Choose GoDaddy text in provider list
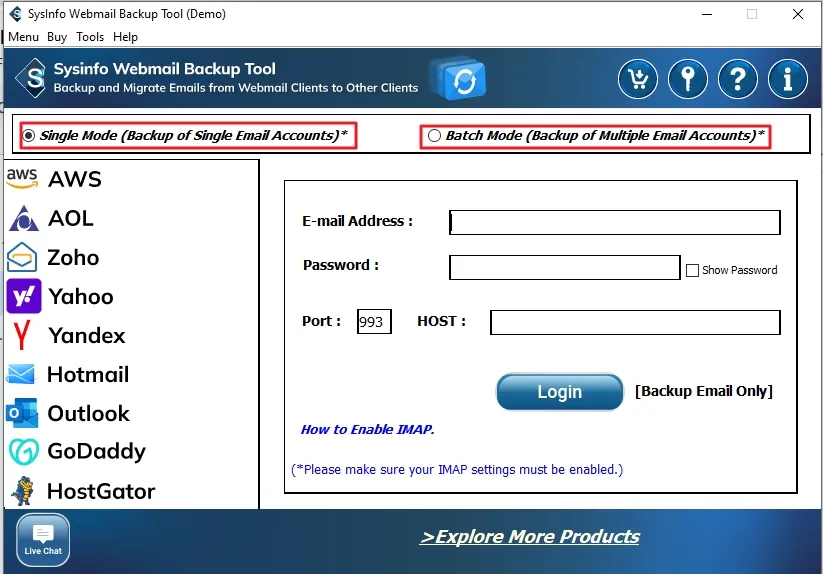 click(x=97, y=452)
